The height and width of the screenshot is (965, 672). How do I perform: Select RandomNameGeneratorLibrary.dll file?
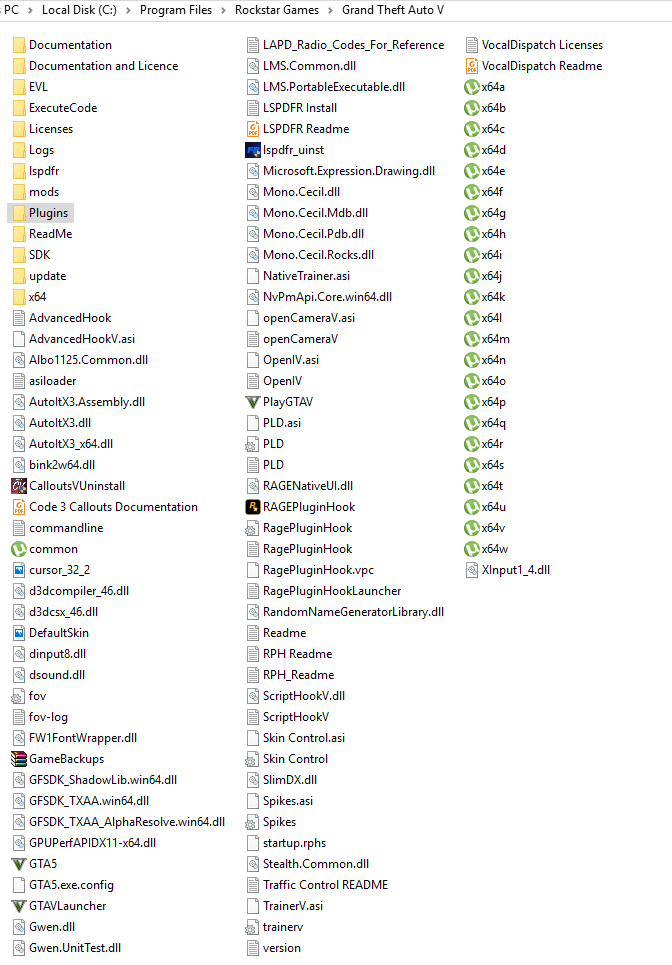click(x=345, y=612)
